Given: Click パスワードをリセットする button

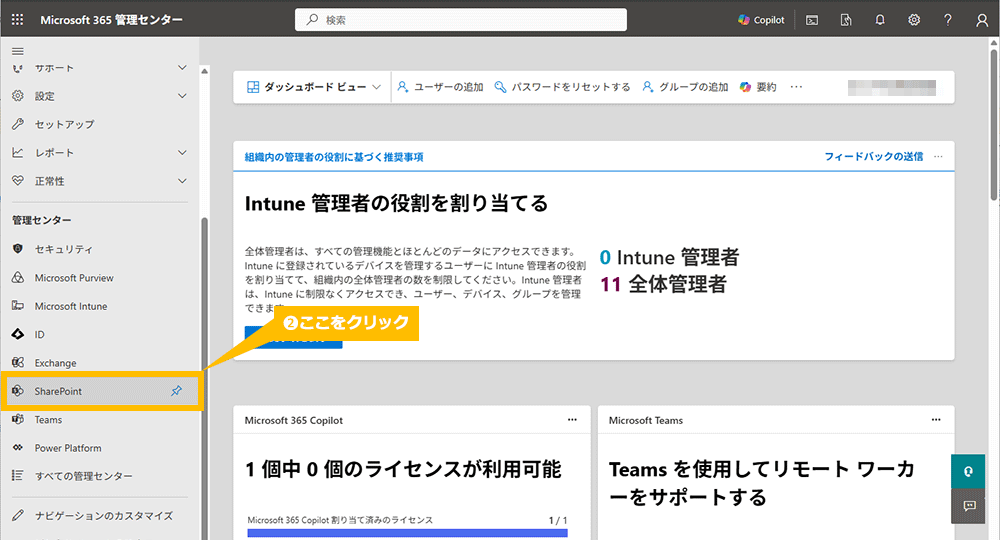Looking at the screenshot, I should pos(562,87).
